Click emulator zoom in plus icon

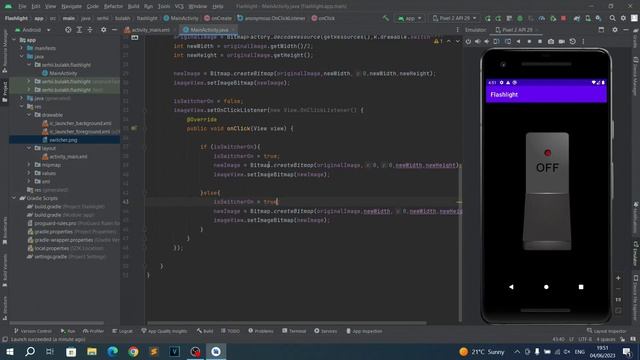[x=618, y=278]
